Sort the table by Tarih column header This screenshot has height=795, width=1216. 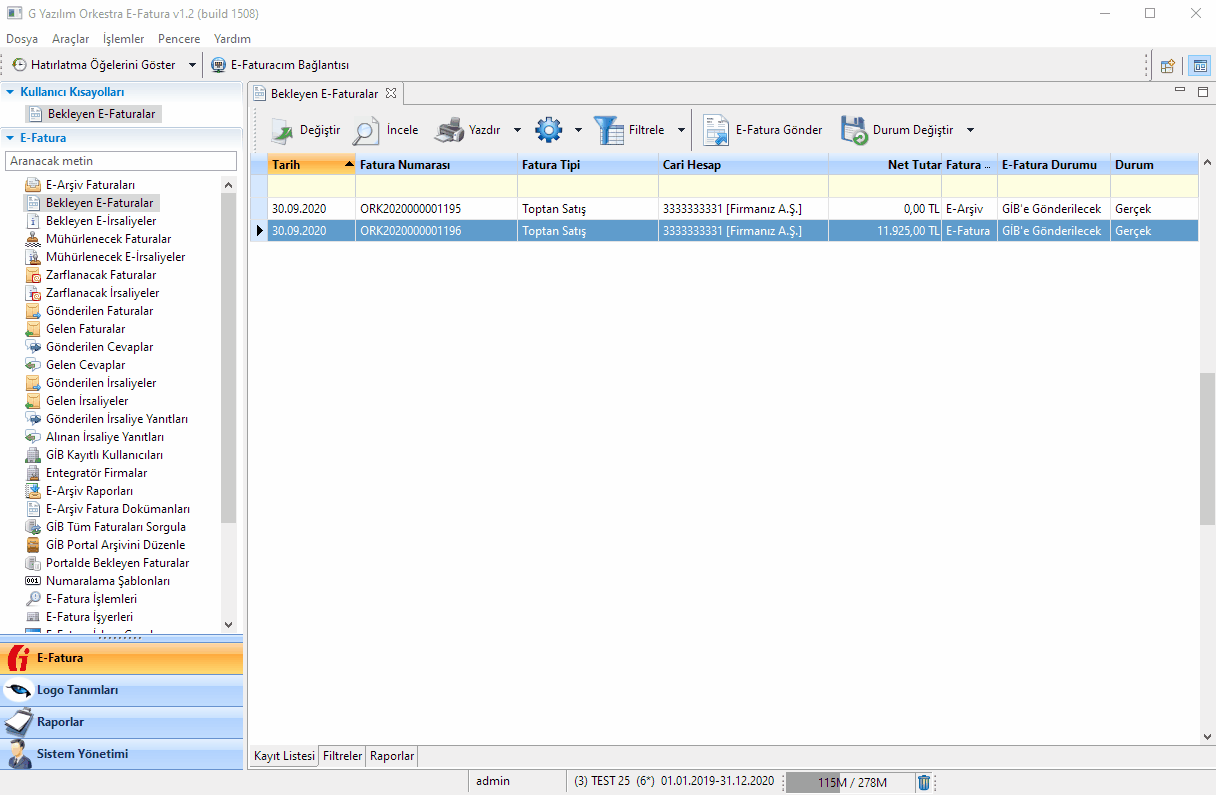pos(300,165)
